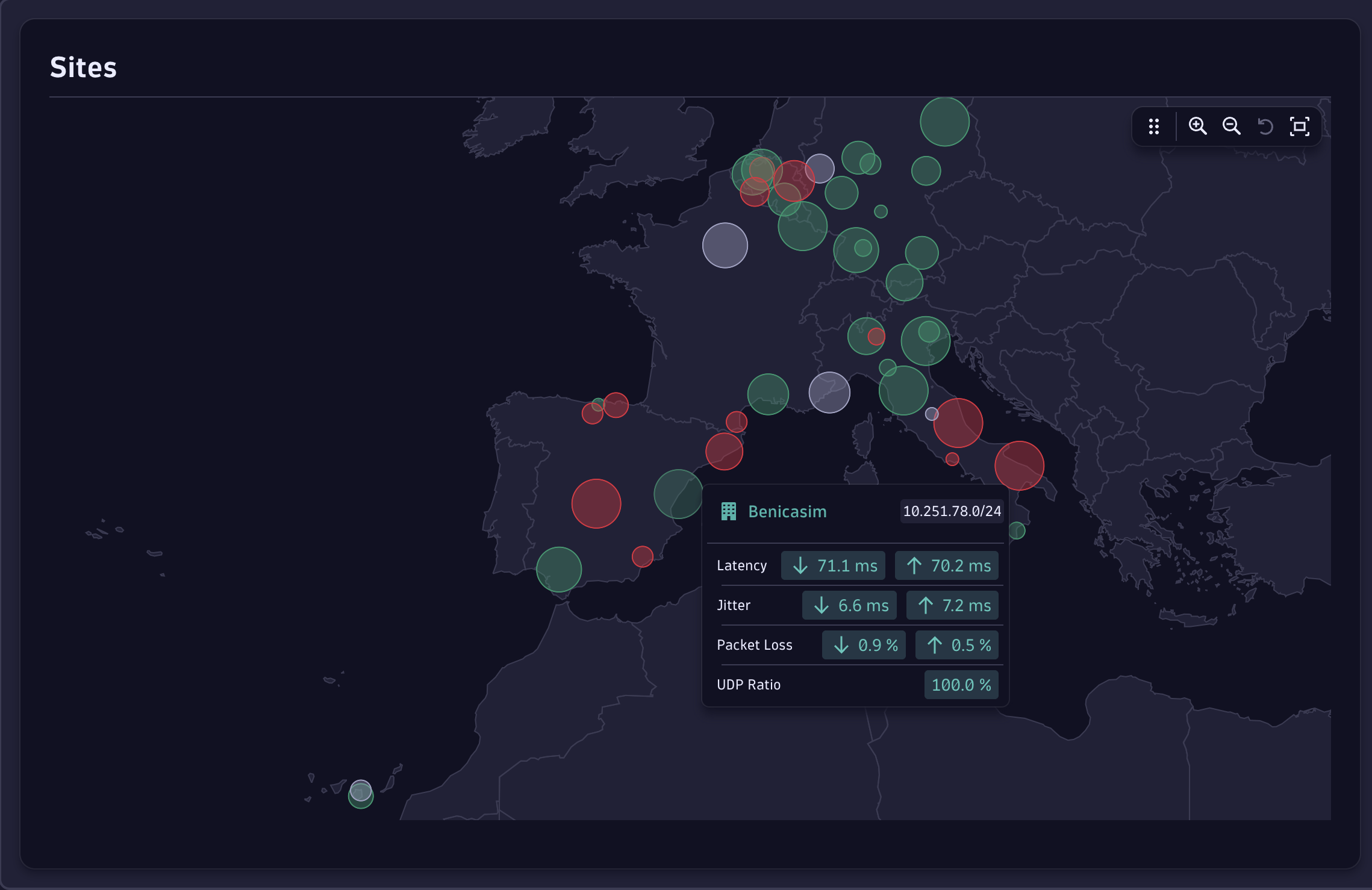
Task: Click the upload latency 70.2 ms value
Action: (x=947, y=565)
